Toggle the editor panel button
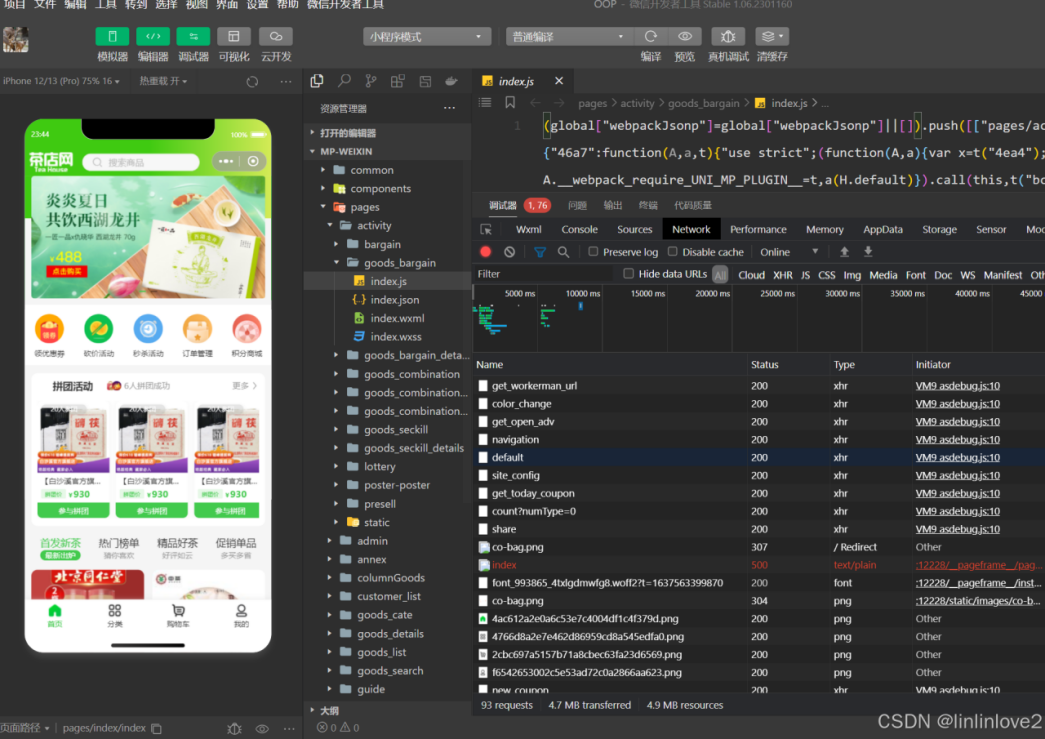Screen dimensions: 1045x739 click(153, 37)
